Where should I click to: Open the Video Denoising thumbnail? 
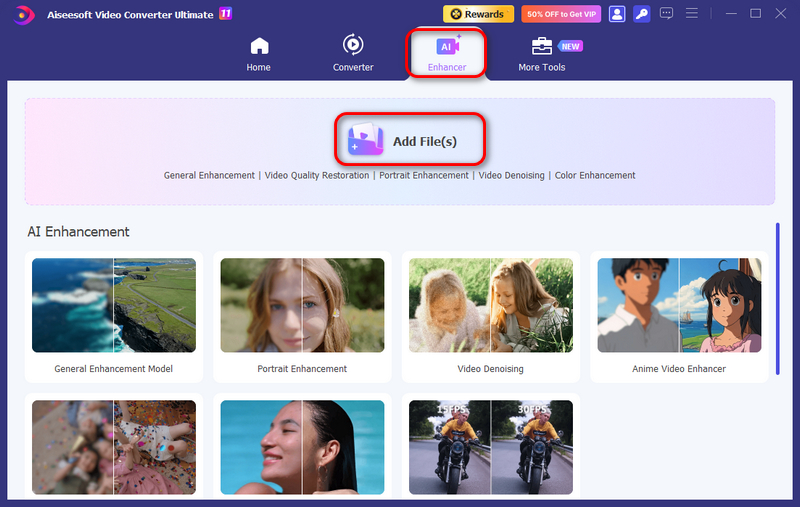[x=491, y=305]
